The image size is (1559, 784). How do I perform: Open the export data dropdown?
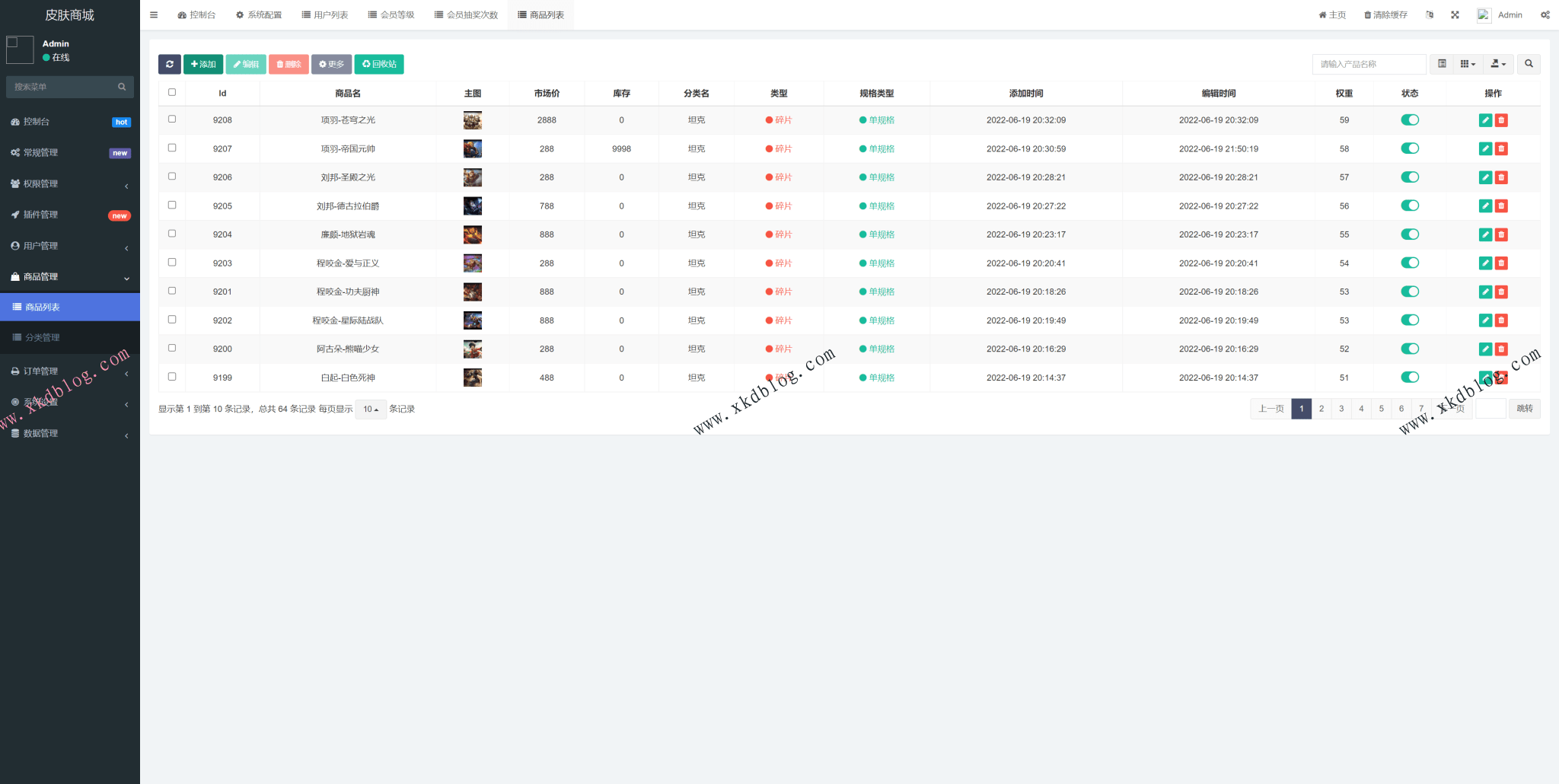coord(1498,65)
